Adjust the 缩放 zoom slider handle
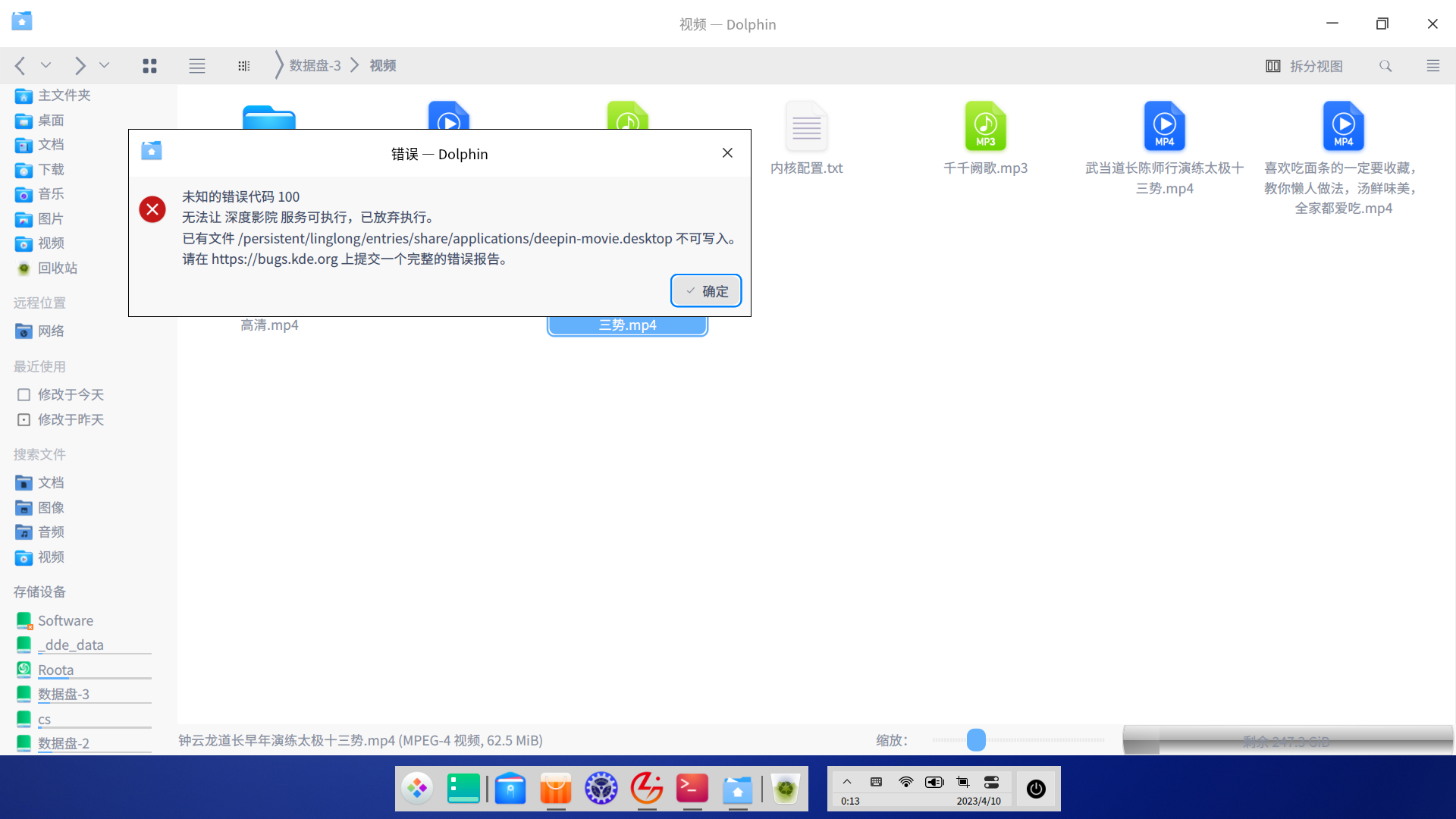Viewport: 1456px width, 819px height. click(x=976, y=740)
